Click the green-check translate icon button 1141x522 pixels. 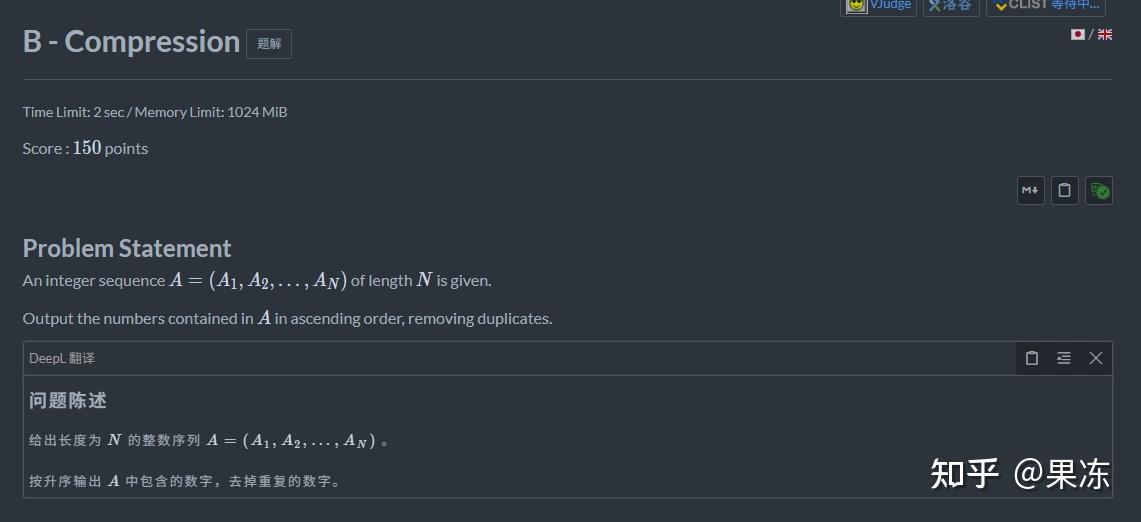pos(1099,190)
